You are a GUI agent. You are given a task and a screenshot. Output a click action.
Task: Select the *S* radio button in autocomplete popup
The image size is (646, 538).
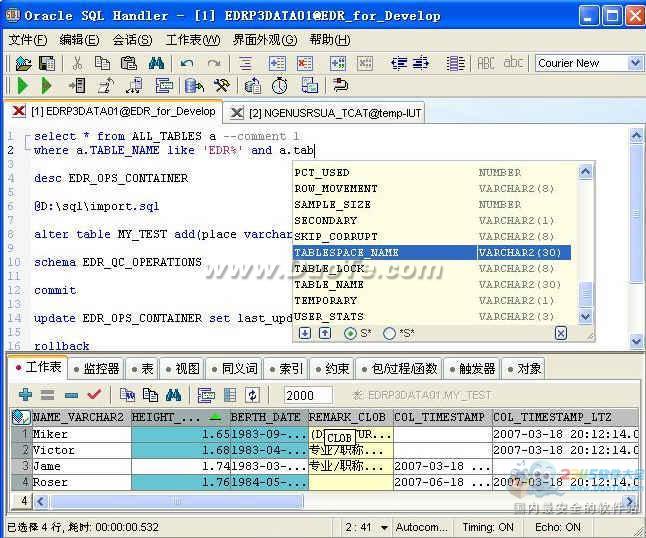(389, 333)
